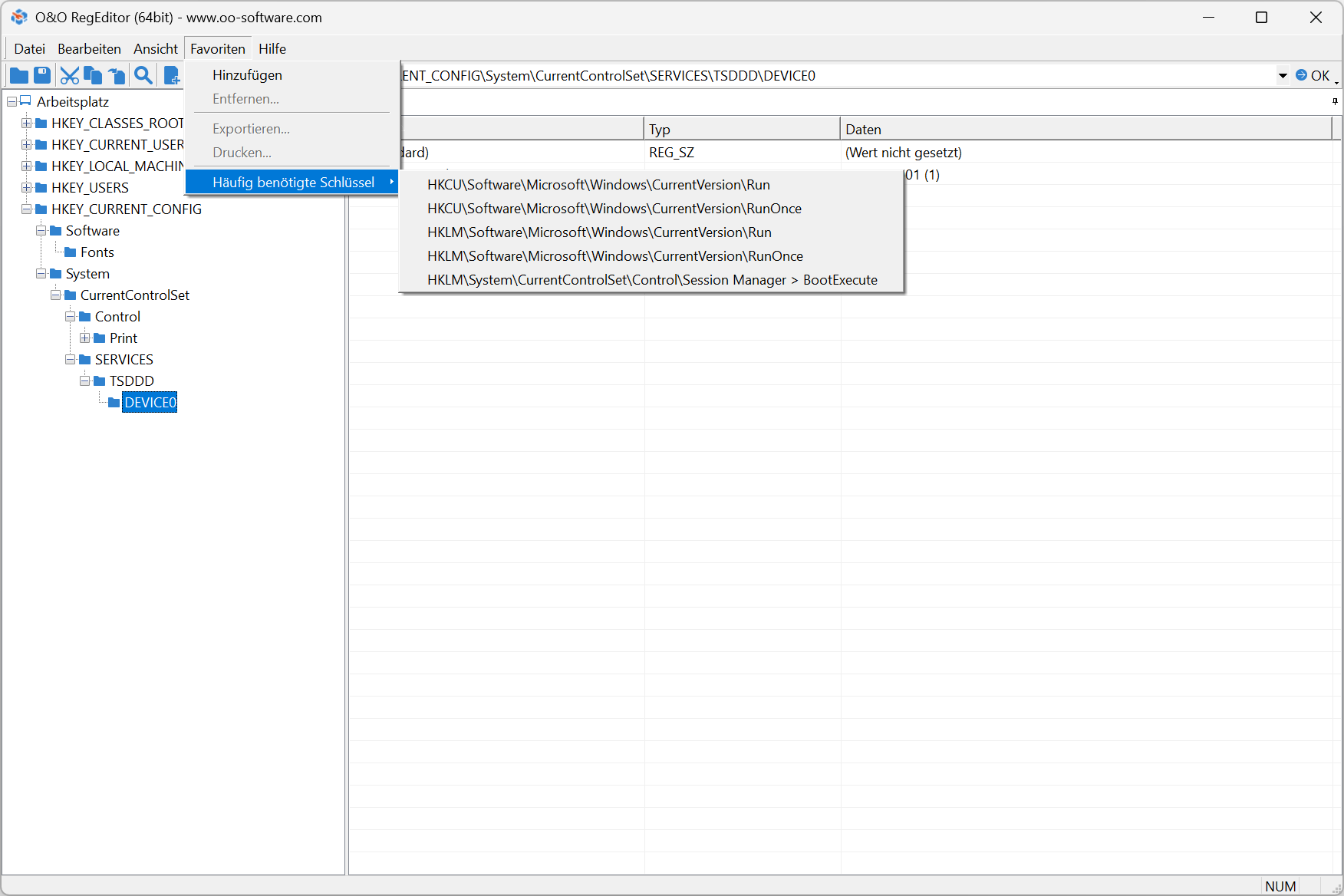Click the pin icon in the values panel
The height and width of the screenshot is (896, 1344).
[x=1335, y=101]
